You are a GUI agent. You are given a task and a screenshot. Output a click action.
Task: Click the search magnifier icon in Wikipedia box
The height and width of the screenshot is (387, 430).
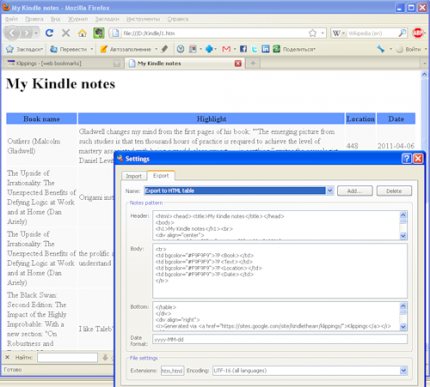402,33
